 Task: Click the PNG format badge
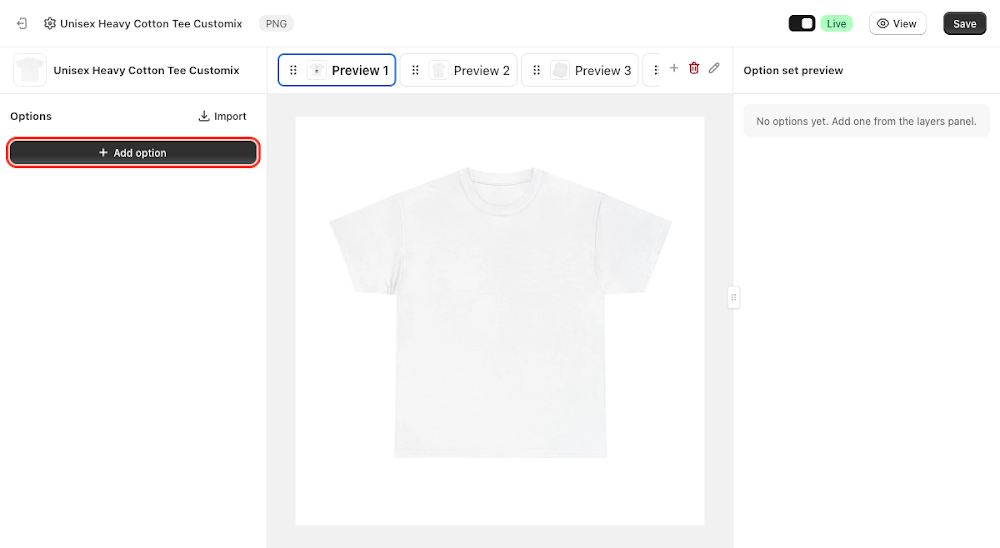(276, 24)
